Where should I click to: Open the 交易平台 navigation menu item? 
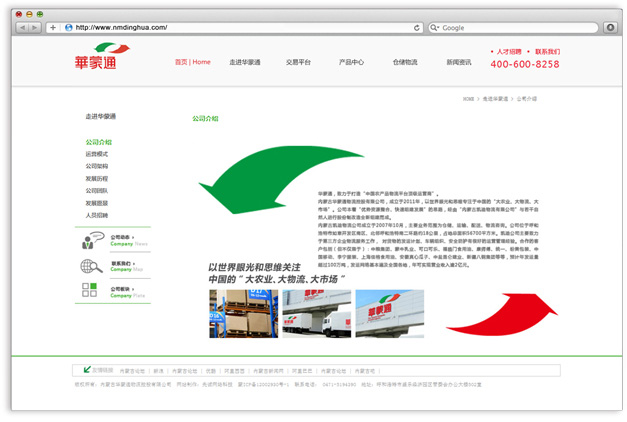(x=299, y=62)
